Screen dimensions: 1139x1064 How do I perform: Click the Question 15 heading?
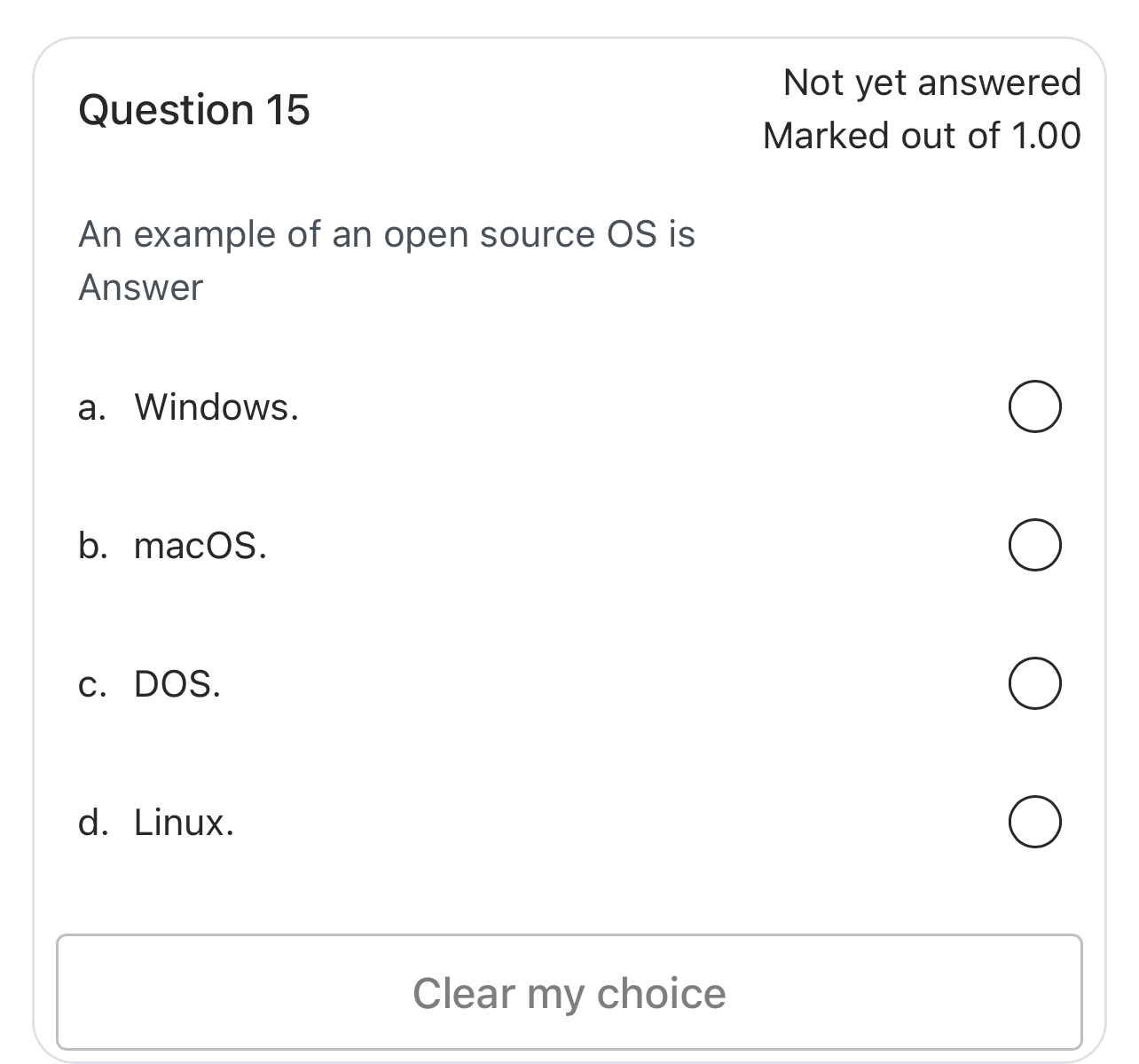(x=194, y=109)
